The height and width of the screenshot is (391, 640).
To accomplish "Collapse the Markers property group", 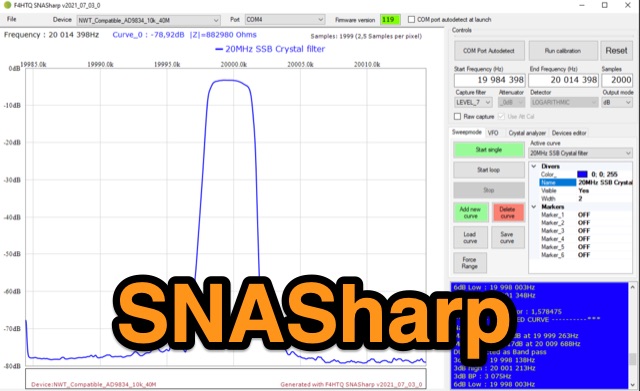I will pos(534,207).
